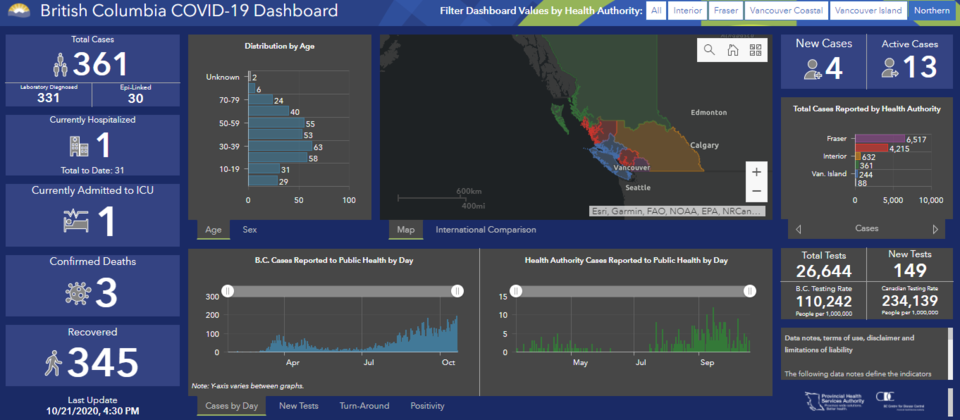Image resolution: width=960 pixels, height=420 pixels.
Task: Open the Positivity tab
Action: (427, 405)
